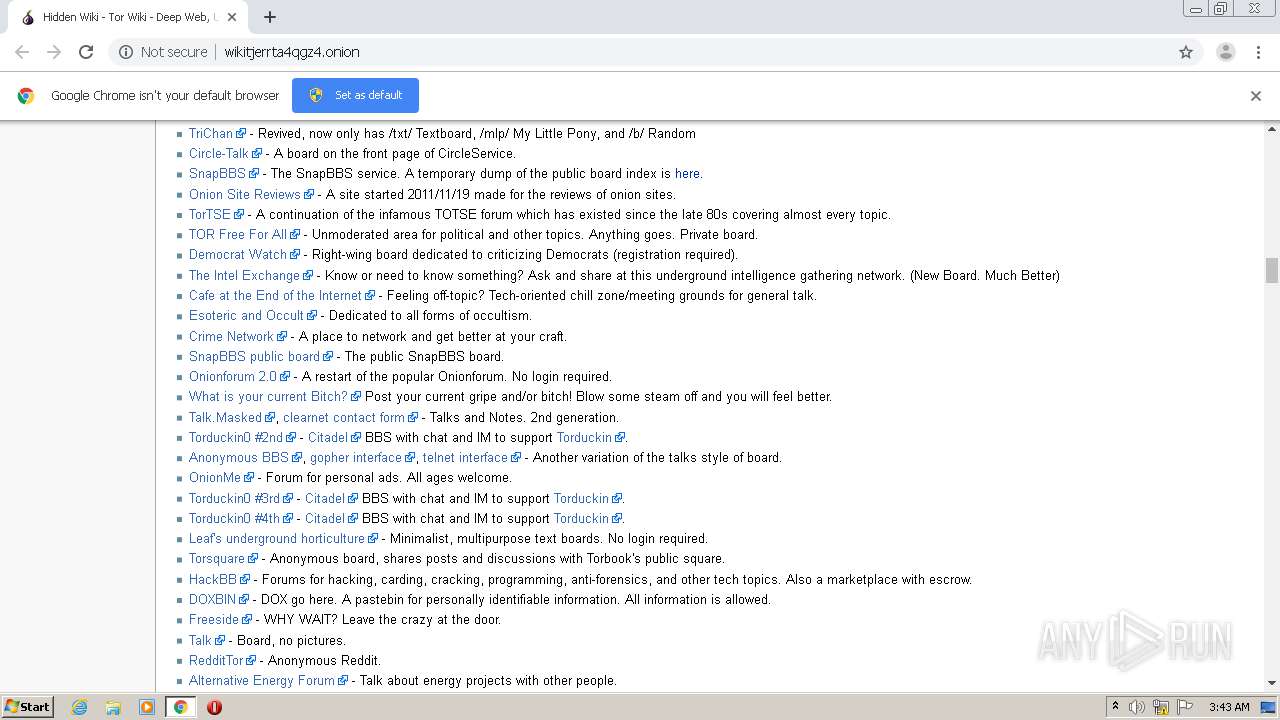
Task: Close the Hidden Wiki tab
Action: click(x=232, y=17)
